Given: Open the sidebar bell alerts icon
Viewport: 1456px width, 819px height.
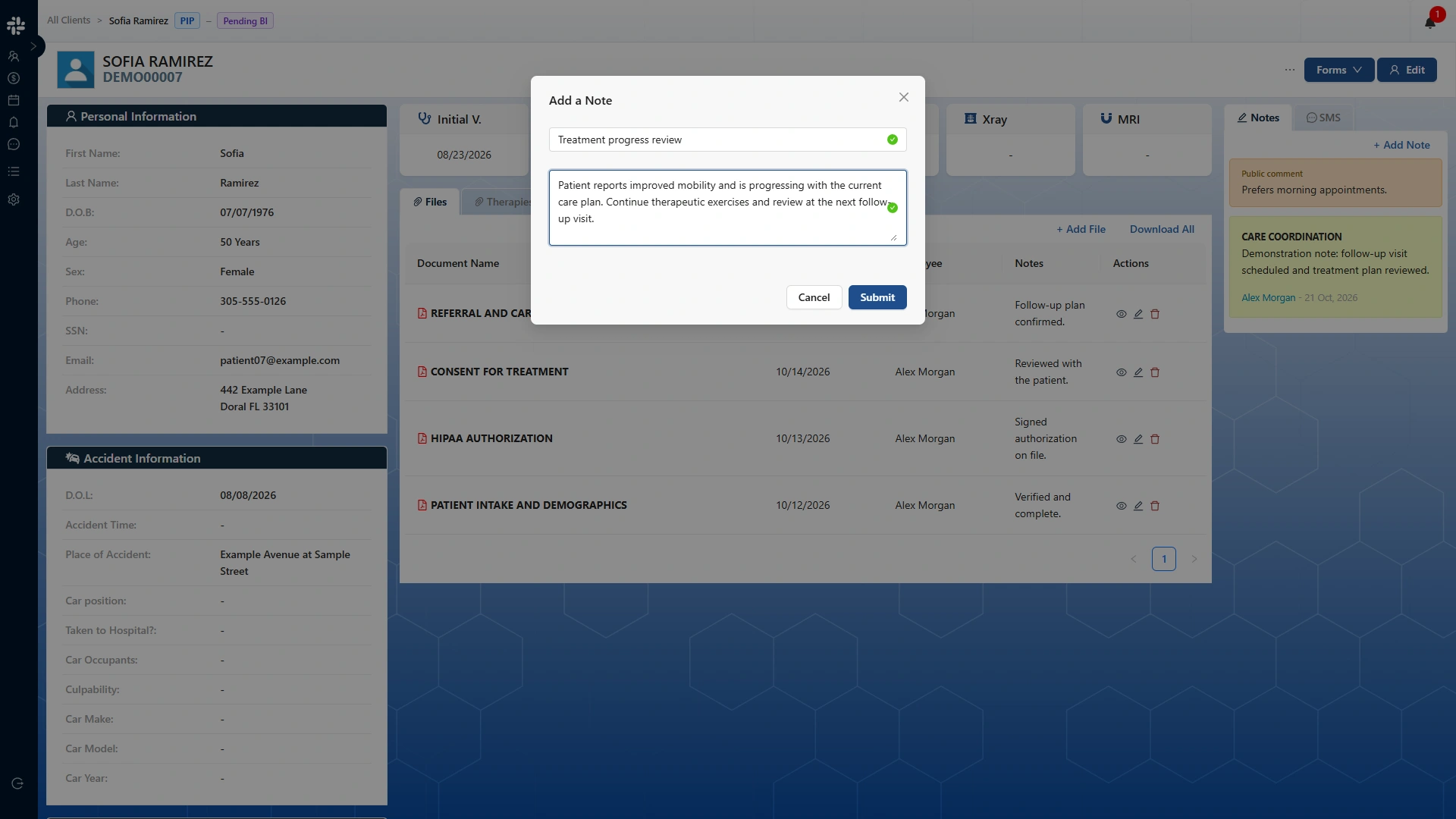Looking at the screenshot, I should (14, 122).
